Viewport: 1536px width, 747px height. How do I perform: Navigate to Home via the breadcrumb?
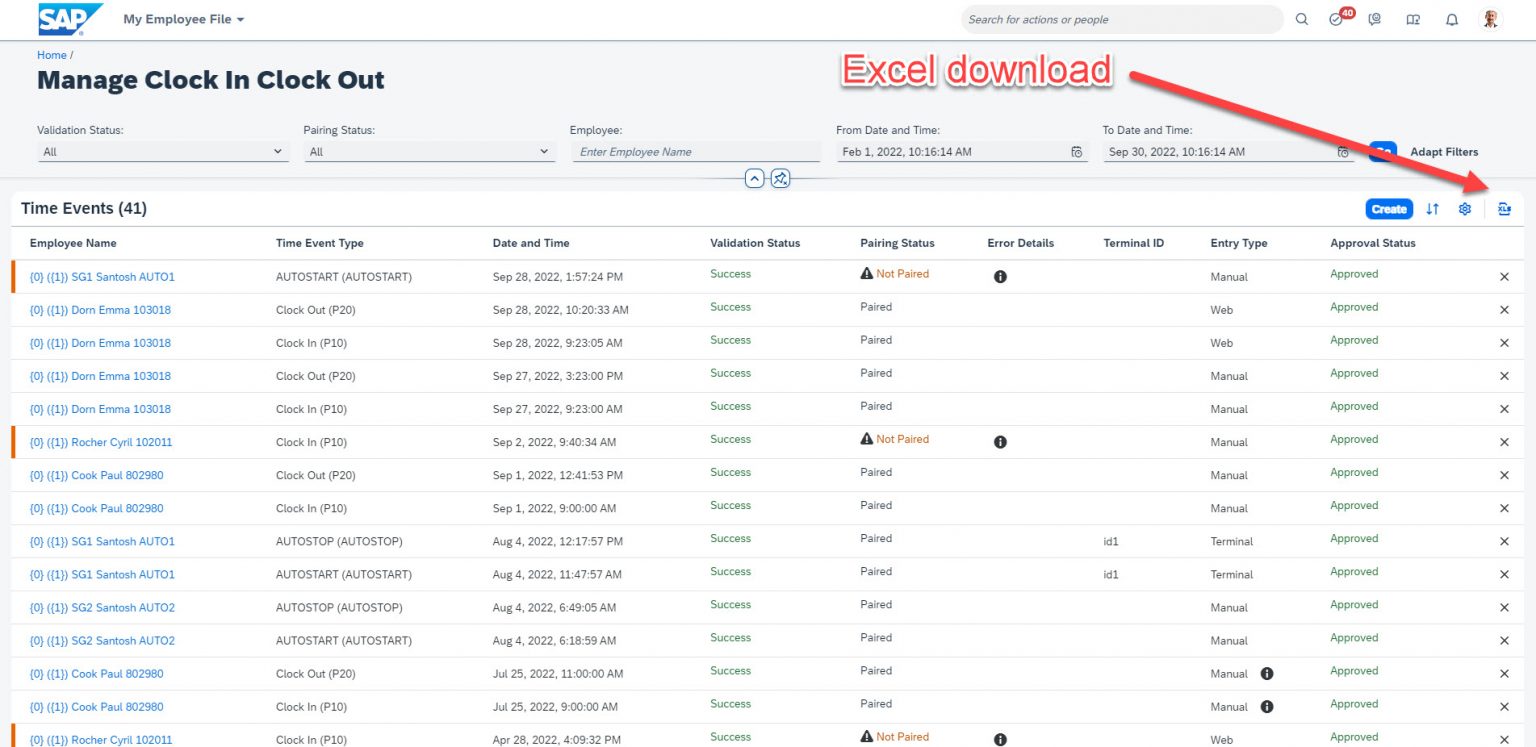click(51, 55)
